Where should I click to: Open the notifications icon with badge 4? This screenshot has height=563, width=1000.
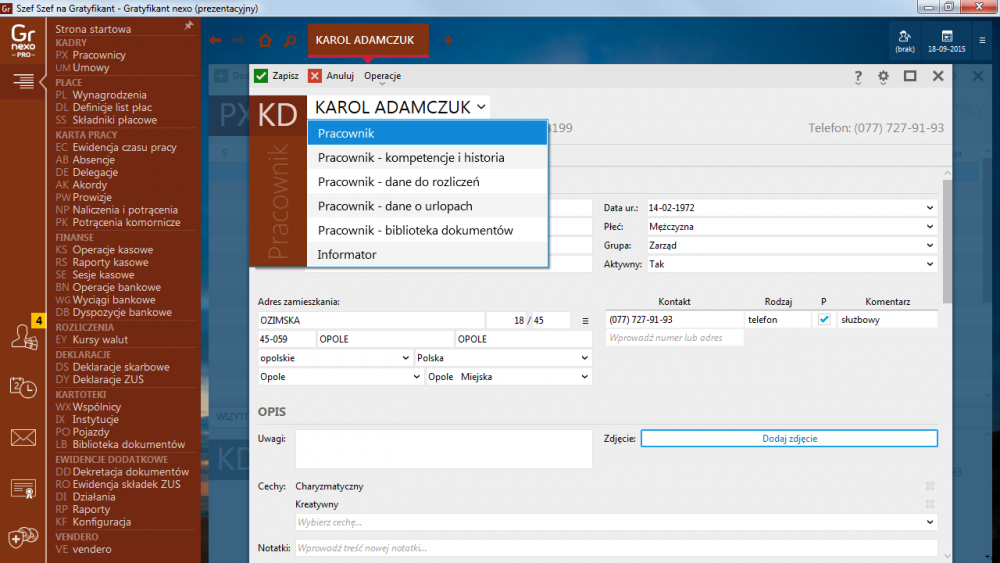tap(24, 336)
